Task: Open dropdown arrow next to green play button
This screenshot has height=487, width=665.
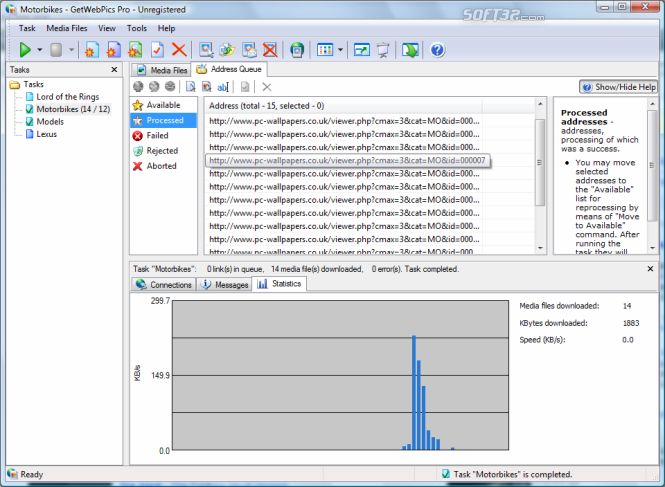Action: [40, 50]
